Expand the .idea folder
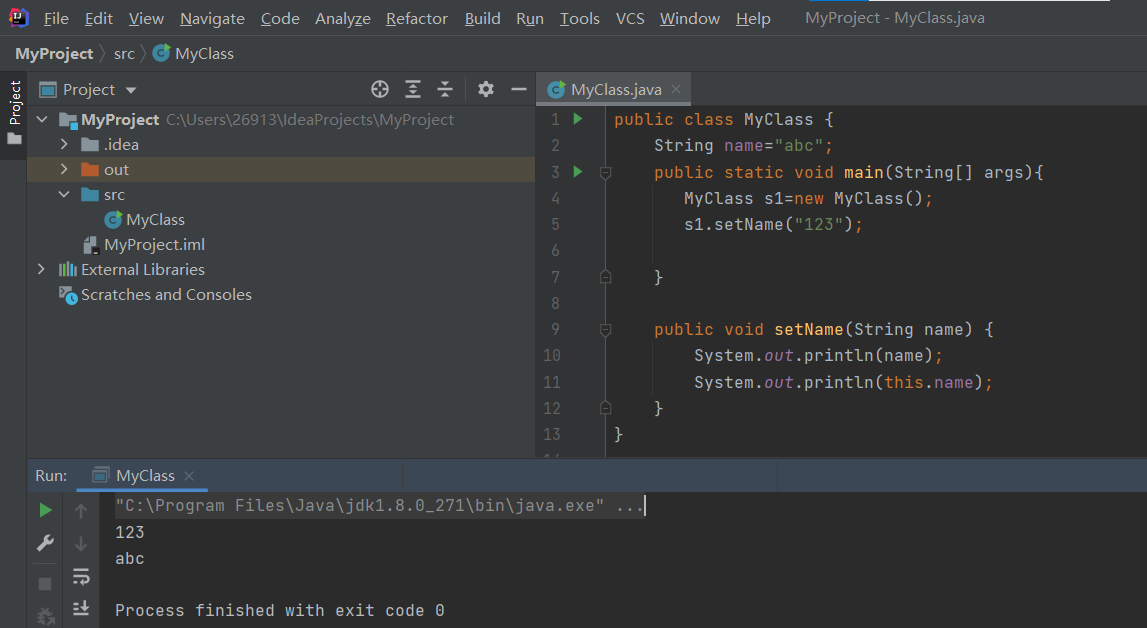Image resolution: width=1147 pixels, height=628 pixels. 64,144
